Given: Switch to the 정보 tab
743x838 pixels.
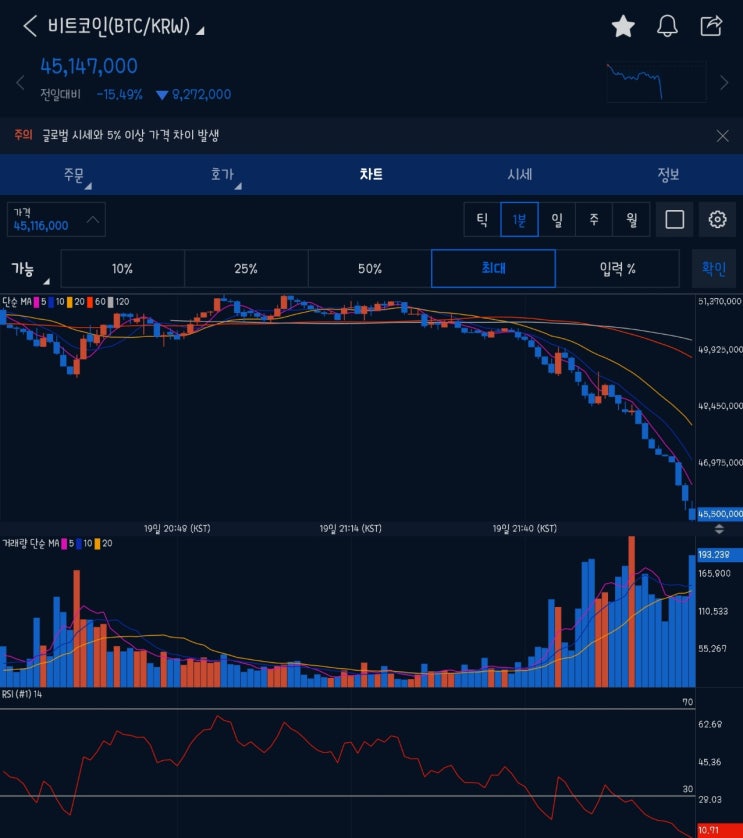Looking at the screenshot, I should [668, 174].
